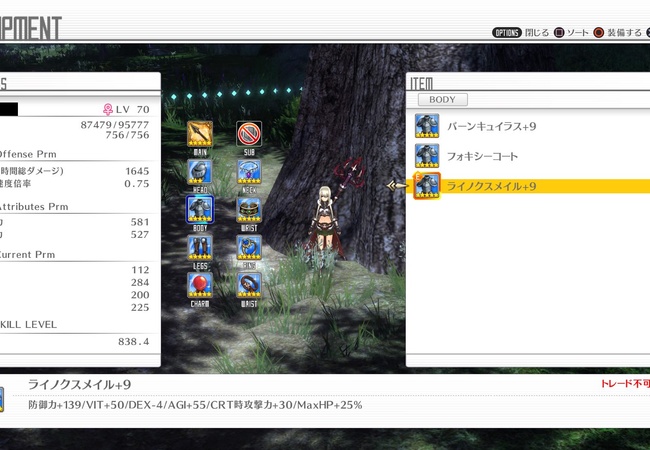Click the SKILL LEVEL section header
The image size is (650, 450).
click(x=28, y=324)
